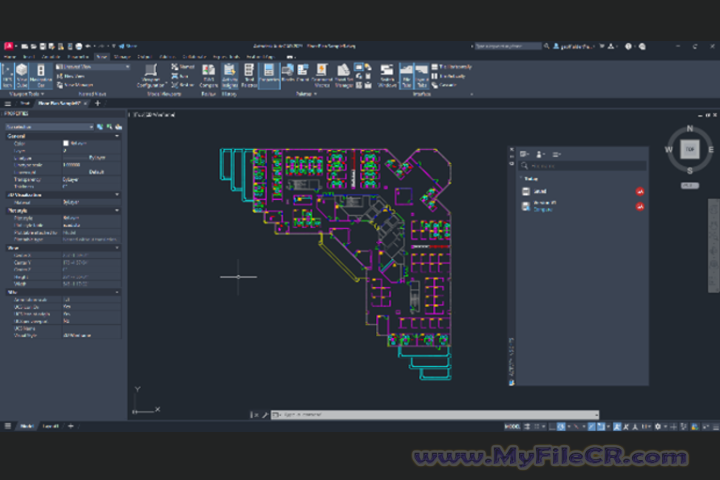Click the search field in the side palette

[x=583, y=166]
